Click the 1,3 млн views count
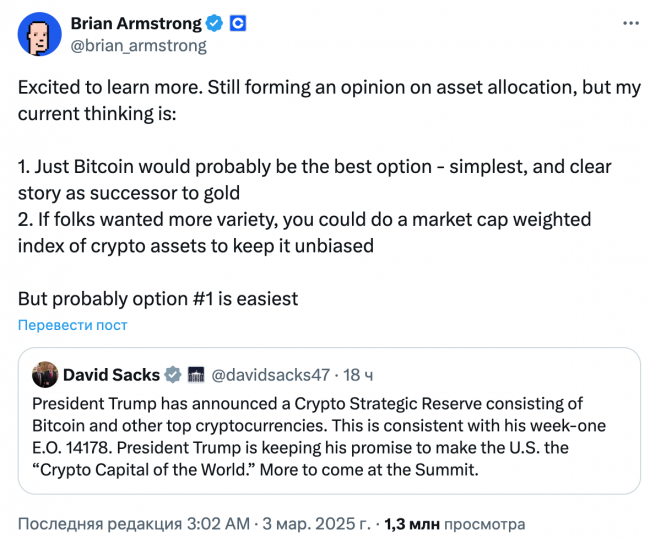The width and height of the screenshot is (650, 541). [412, 524]
